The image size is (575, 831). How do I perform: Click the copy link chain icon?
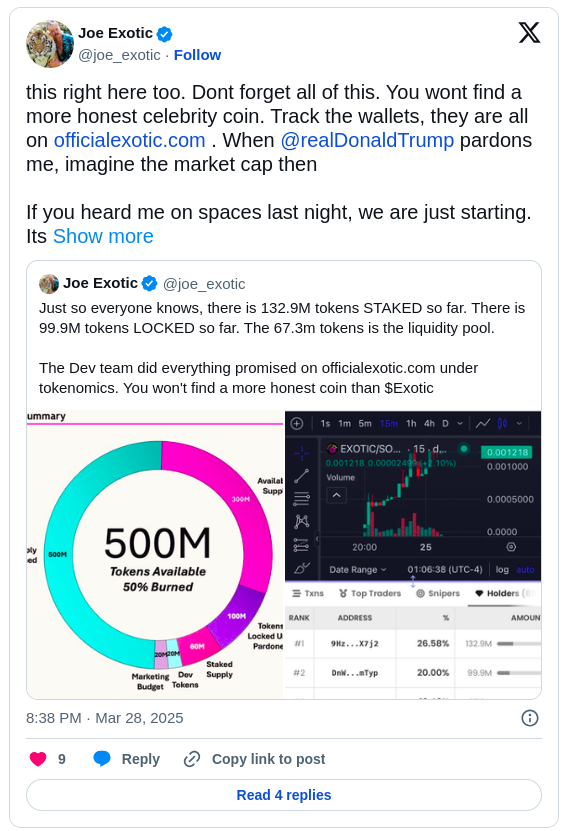coord(191,759)
